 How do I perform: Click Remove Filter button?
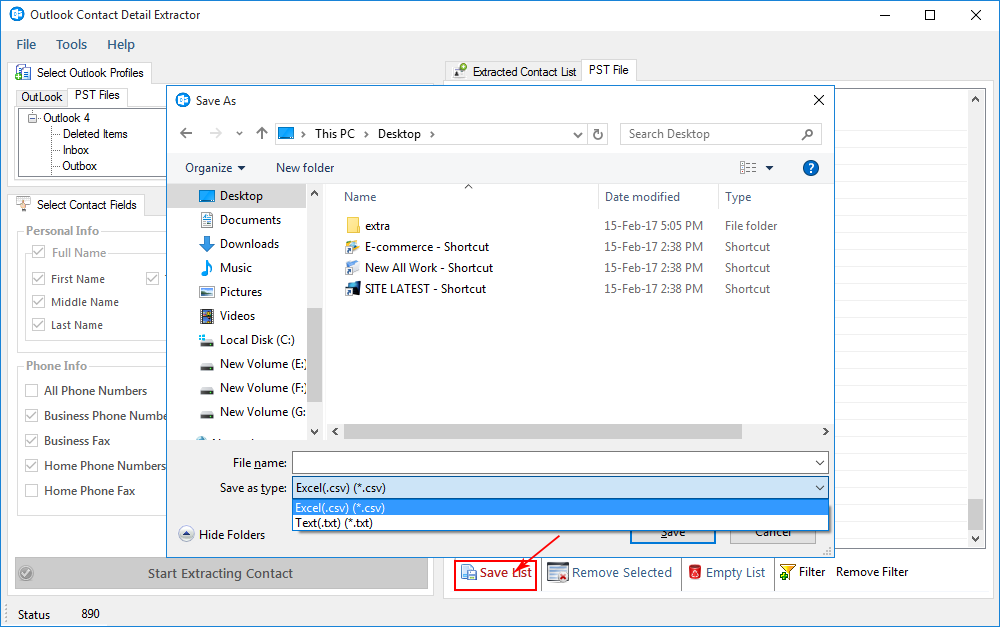coord(872,572)
